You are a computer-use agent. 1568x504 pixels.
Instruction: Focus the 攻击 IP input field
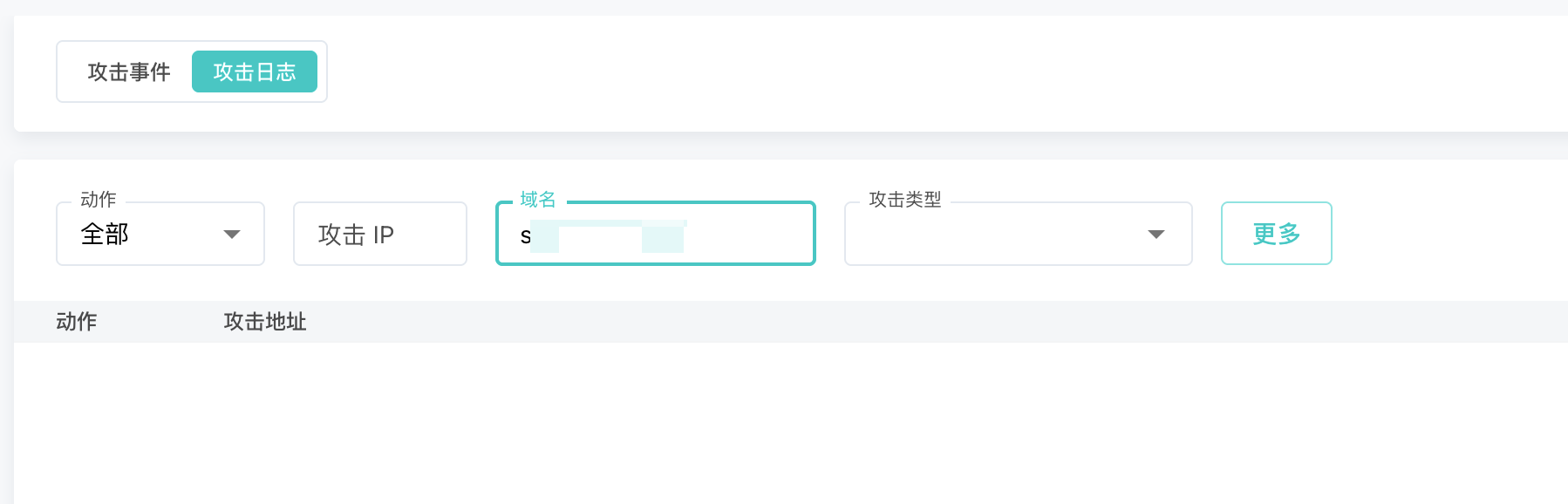(x=380, y=234)
